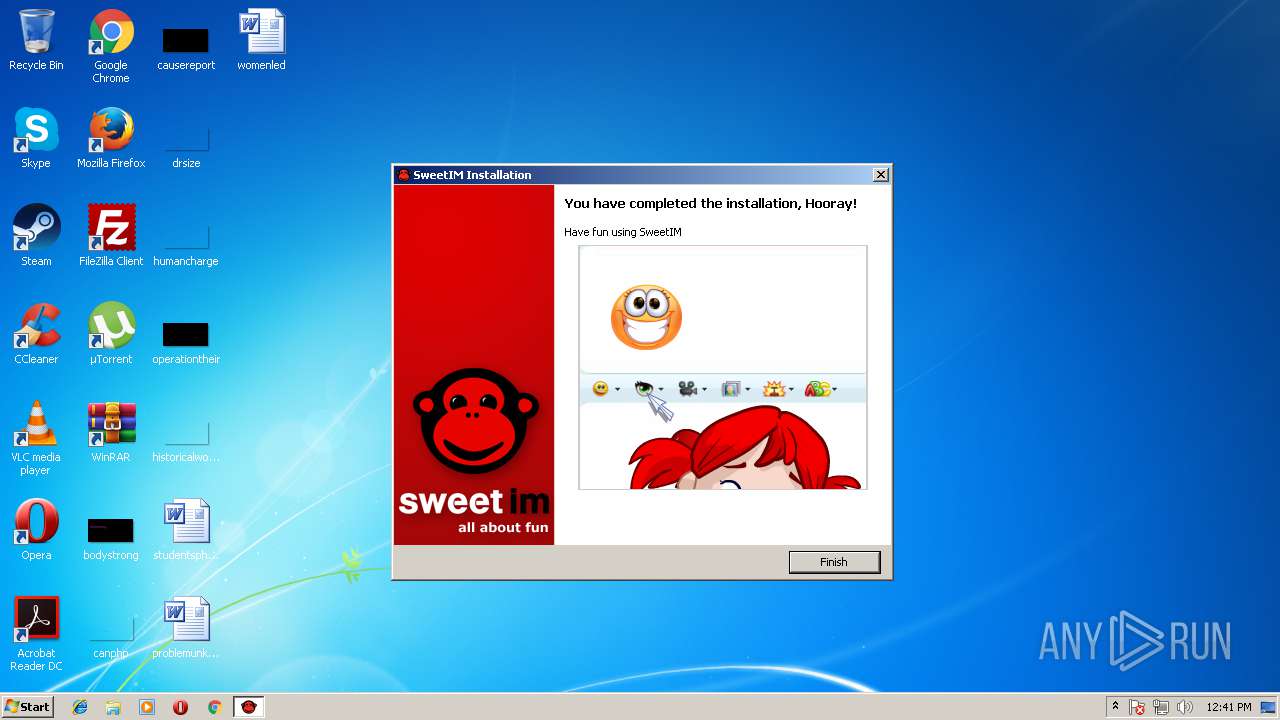Select the canphp desktop item
Image resolution: width=1280 pixels, height=720 pixels.
pos(111,635)
